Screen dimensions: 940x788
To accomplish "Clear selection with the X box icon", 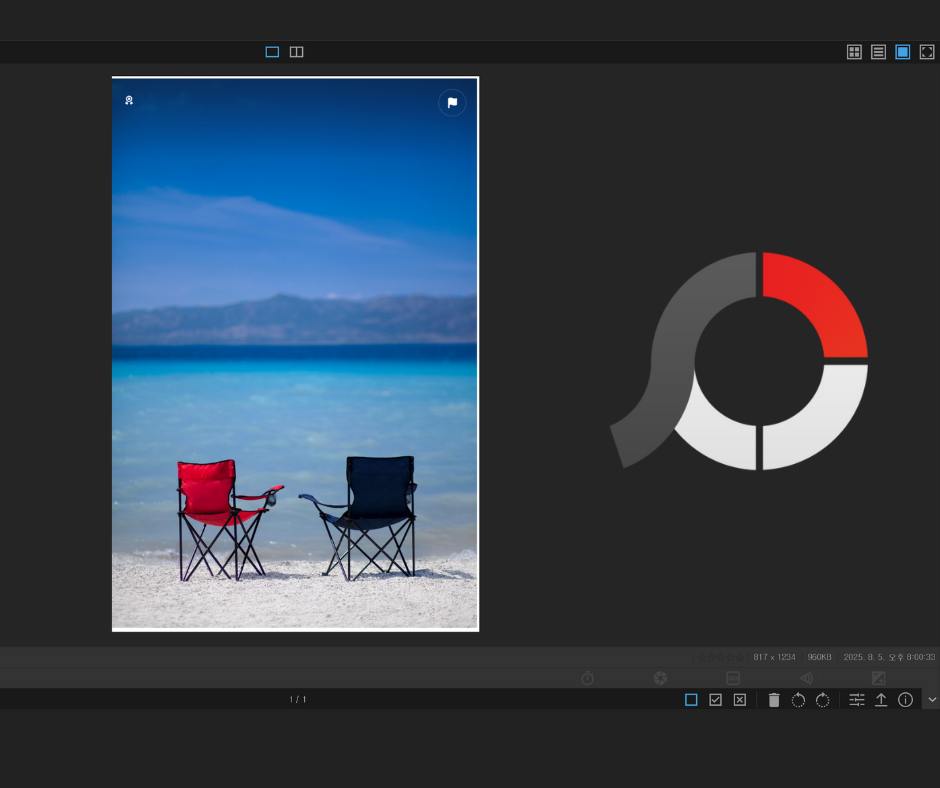I will 740,700.
